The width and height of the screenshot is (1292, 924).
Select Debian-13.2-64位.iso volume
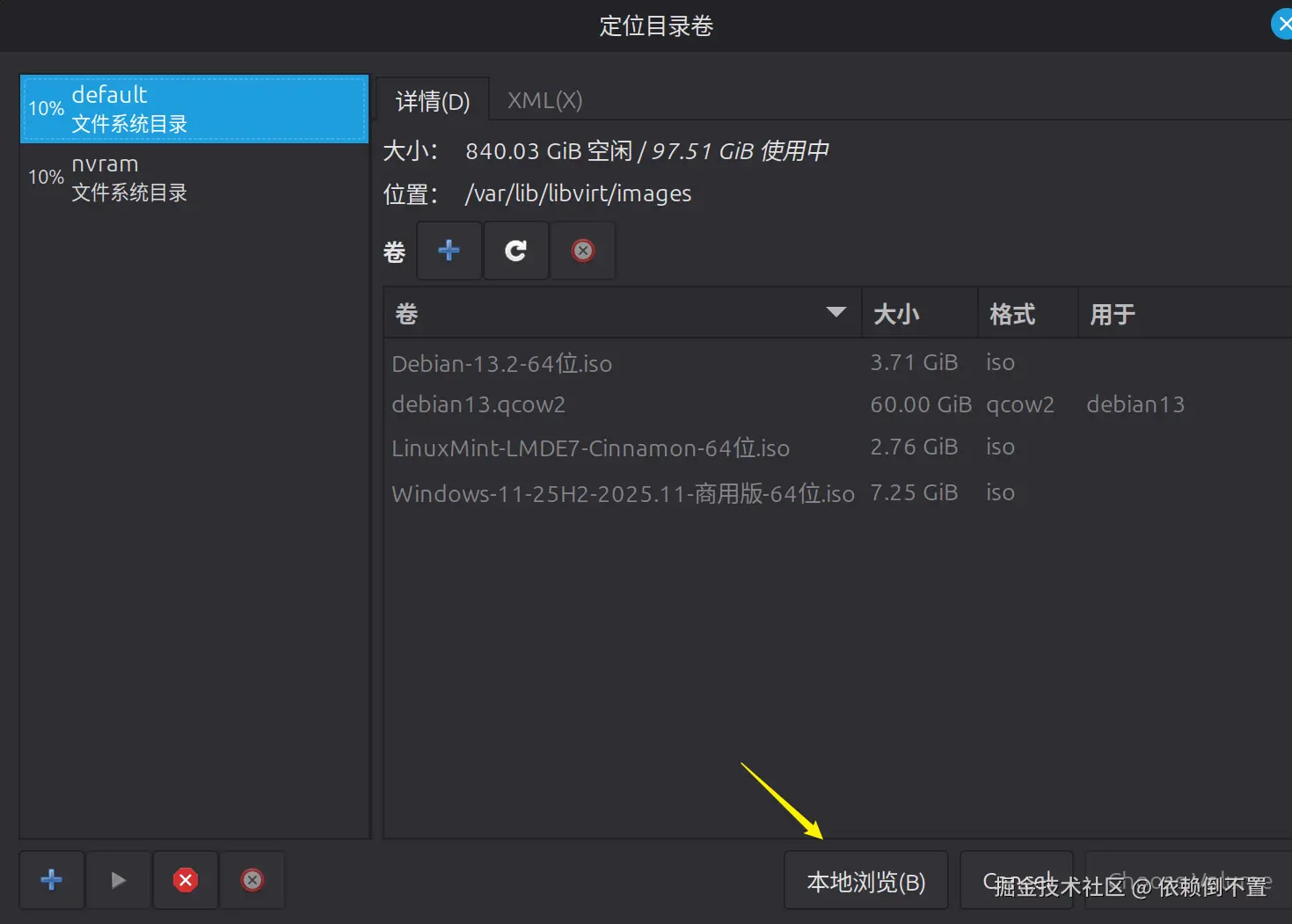(502, 363)
